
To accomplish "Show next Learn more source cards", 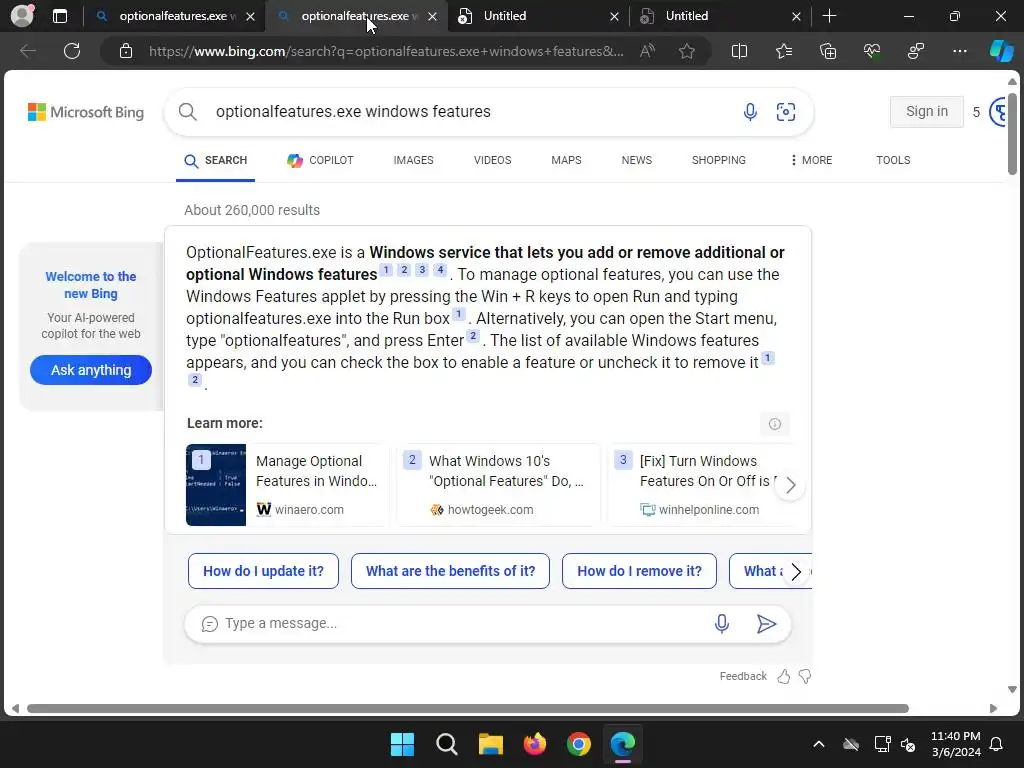I will (x=790, y=485).
